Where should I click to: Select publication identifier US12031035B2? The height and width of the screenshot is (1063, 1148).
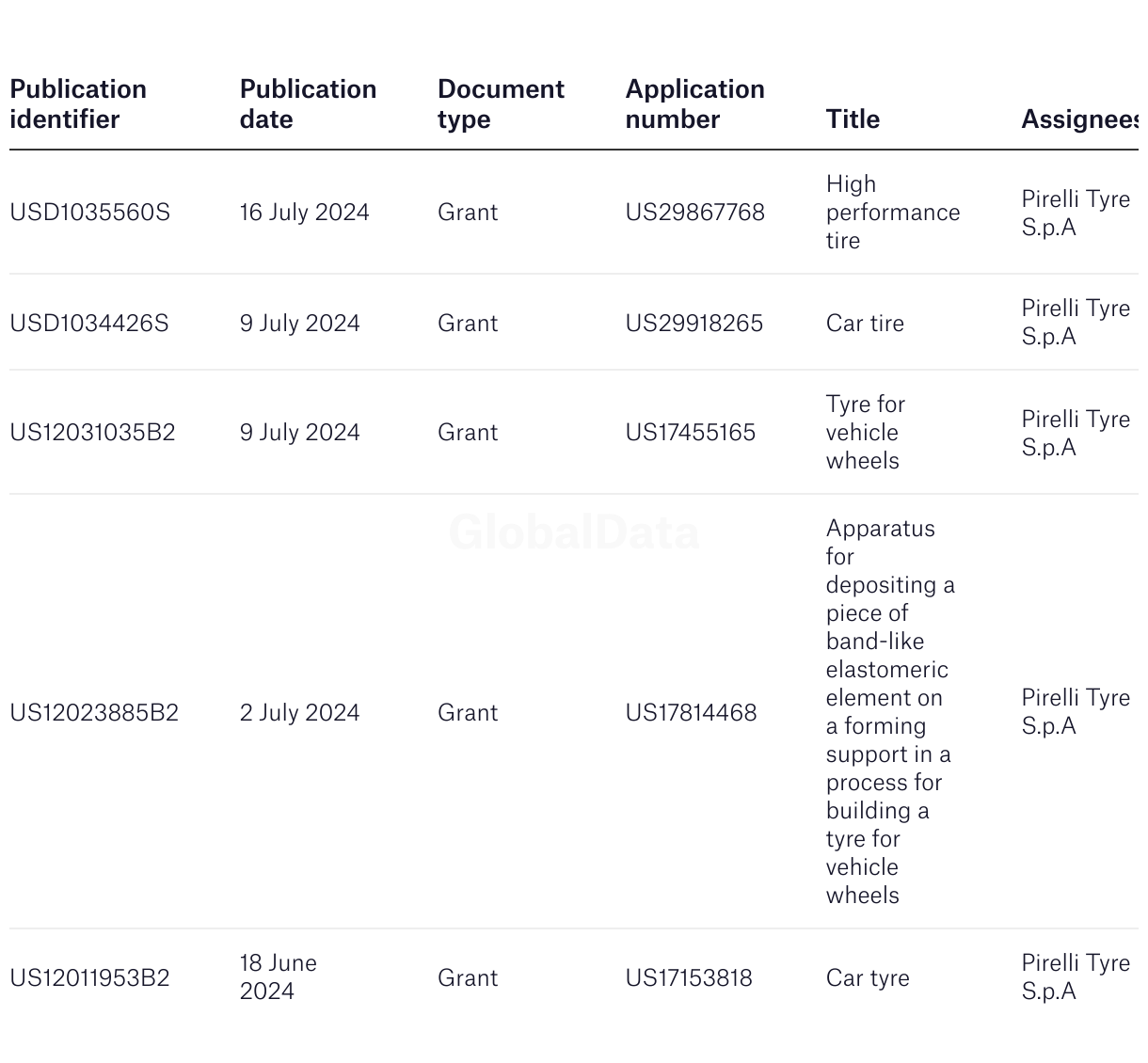[92, 433]
